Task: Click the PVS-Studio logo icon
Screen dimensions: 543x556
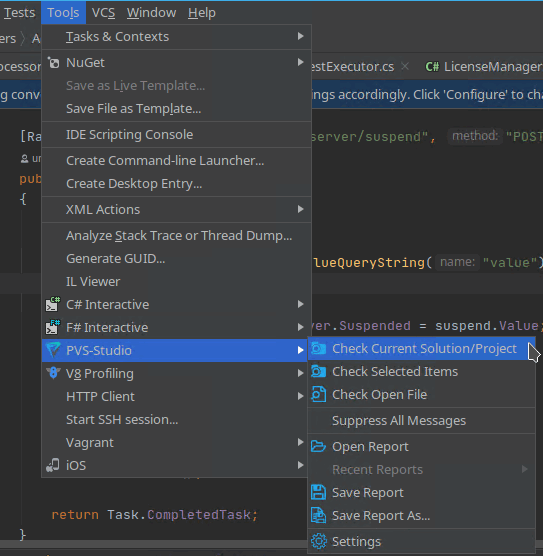Action: tap(53, 350)
